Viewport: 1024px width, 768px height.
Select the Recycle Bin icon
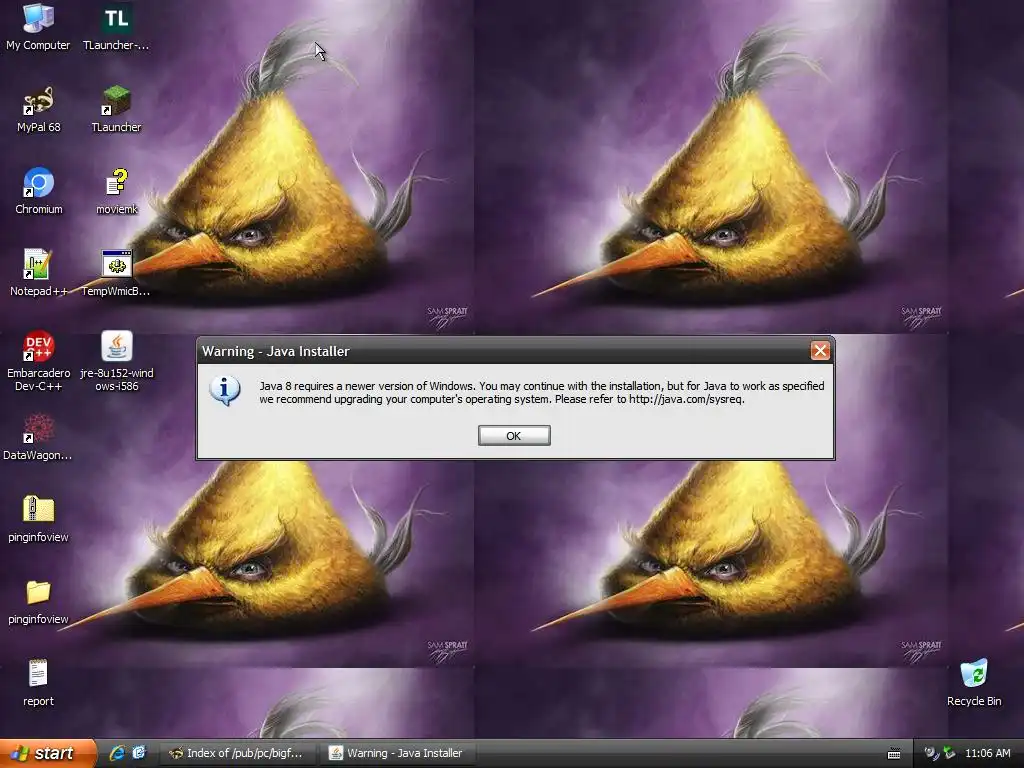[974, 683]
